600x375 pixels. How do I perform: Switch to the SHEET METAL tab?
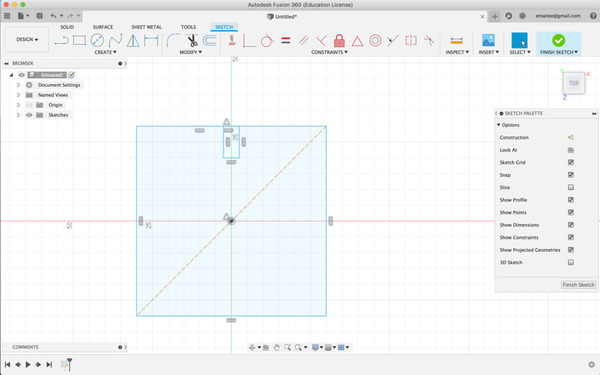[146, 27]
